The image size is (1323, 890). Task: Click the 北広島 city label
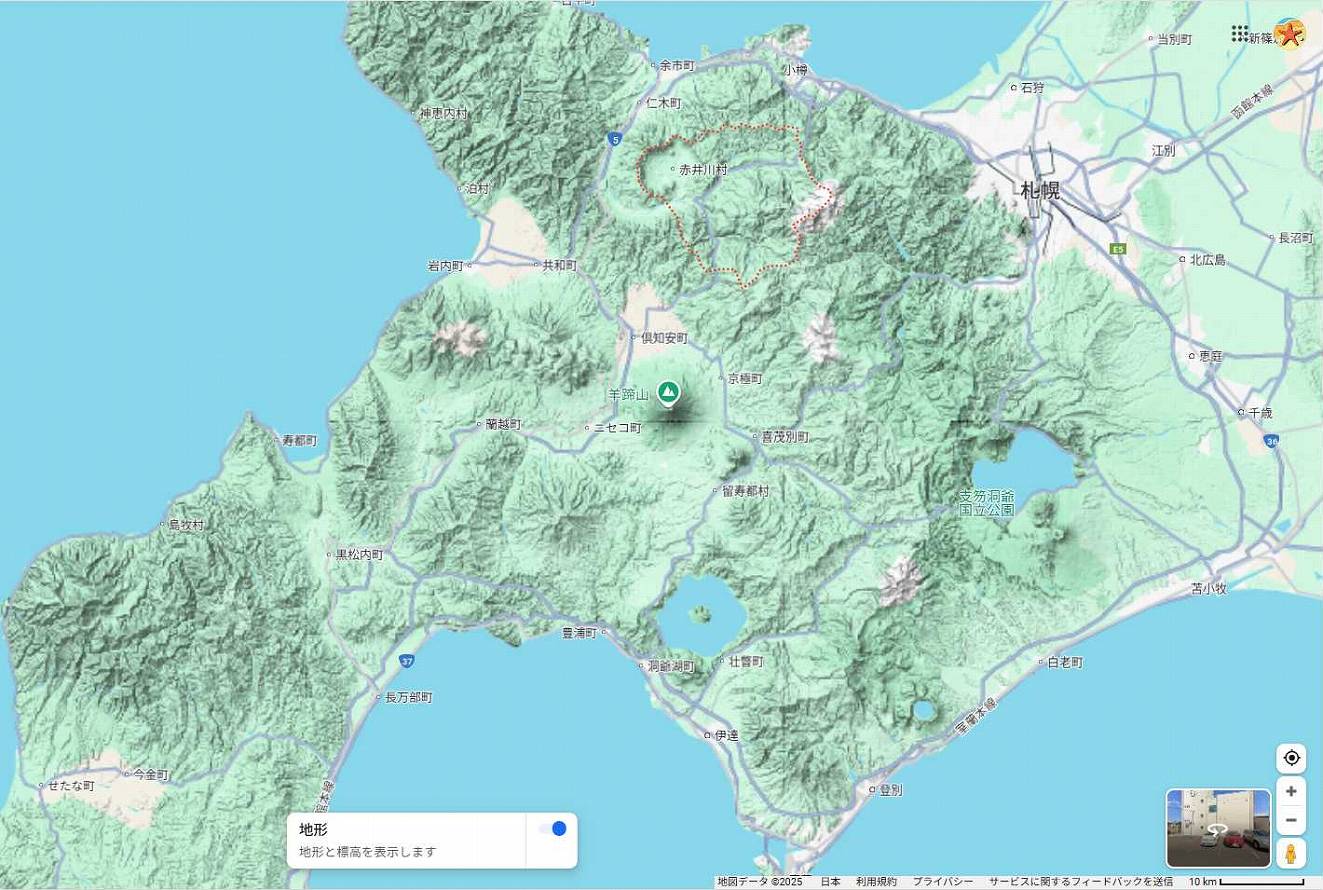[1207, 259]
